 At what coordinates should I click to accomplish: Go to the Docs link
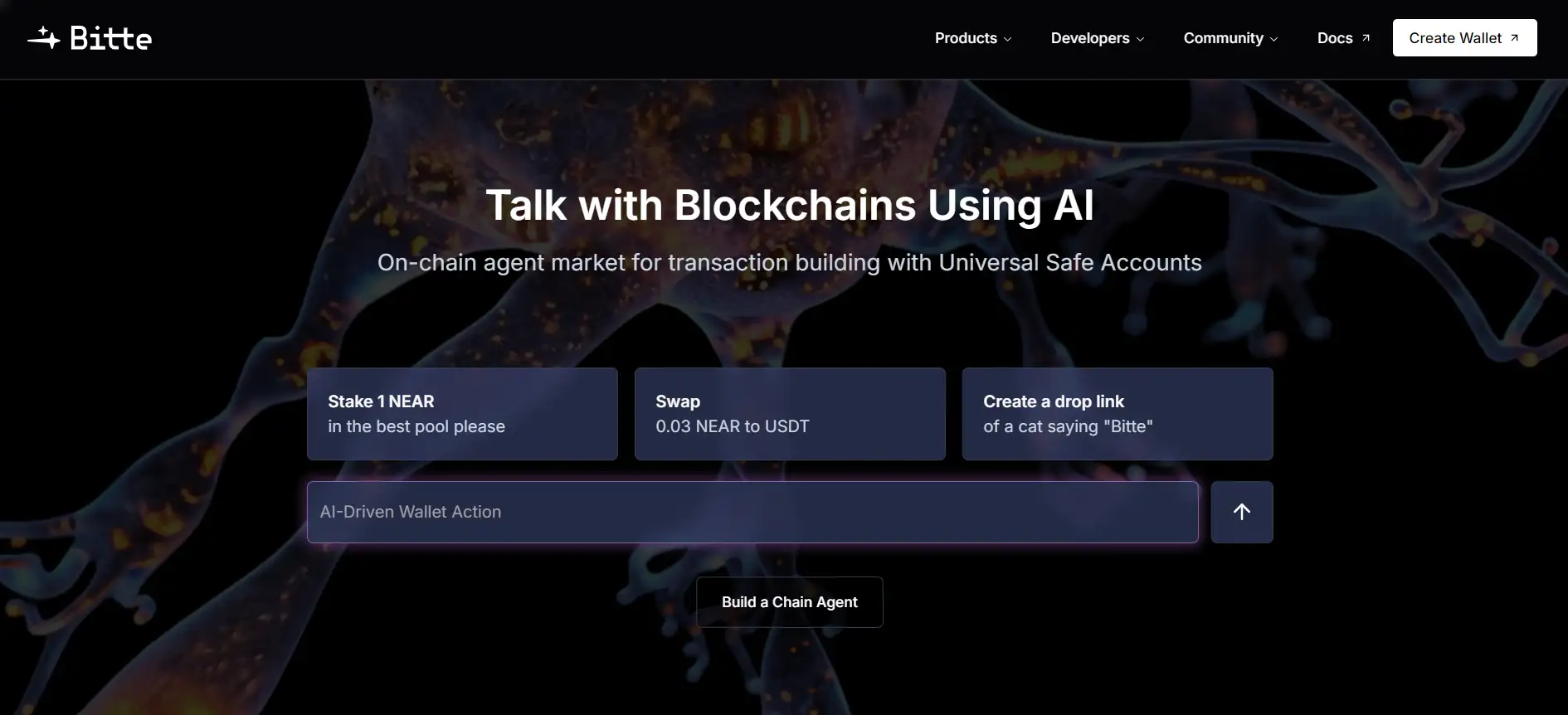[1344, 38]
